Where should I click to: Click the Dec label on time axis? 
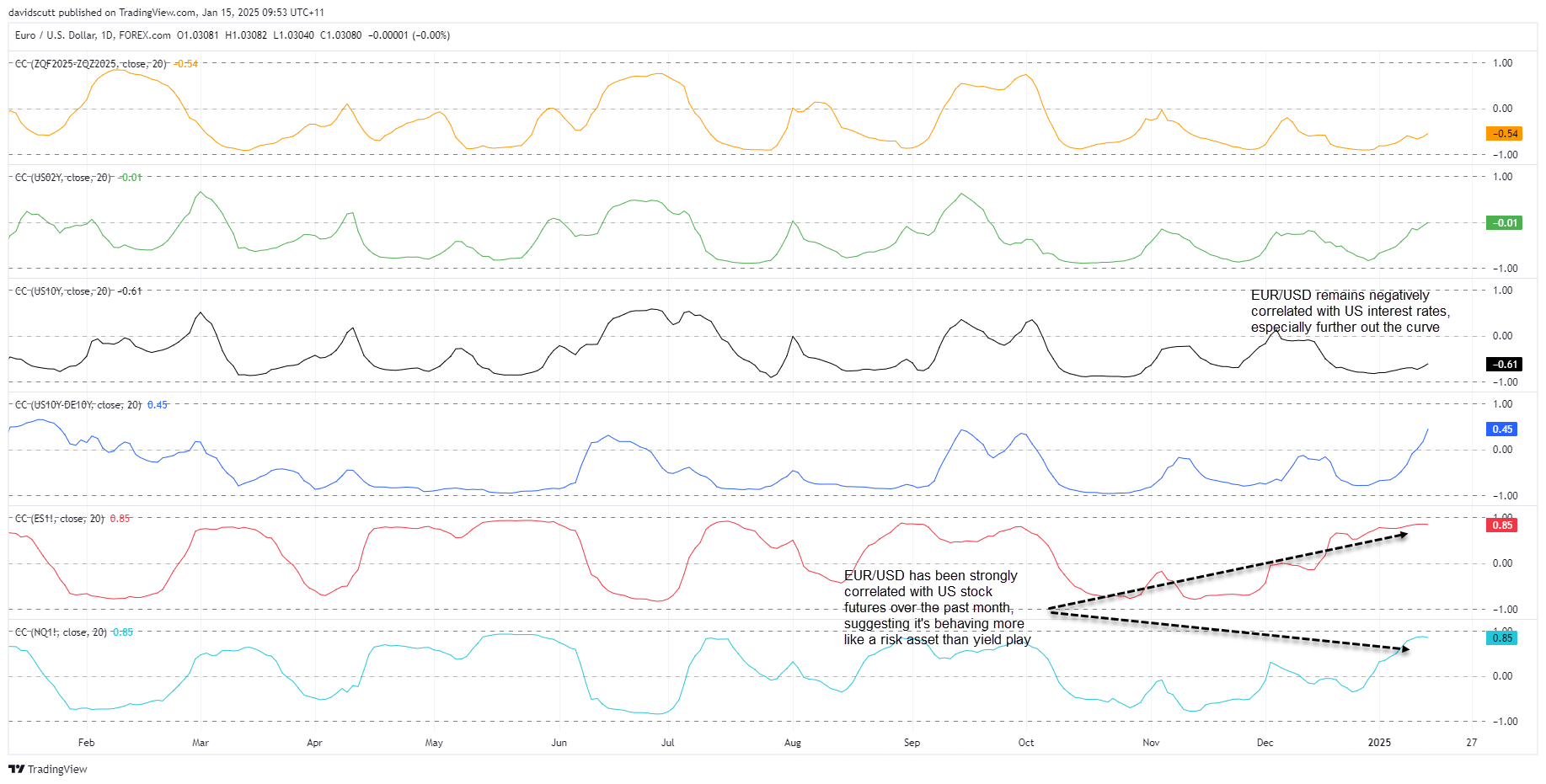[x=1265, y=743]
